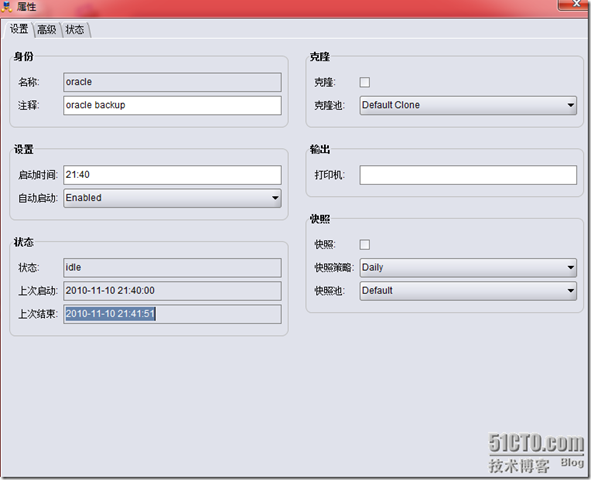Switch to the 高级 tab
The image size is (591, 480).
point(47,30)
